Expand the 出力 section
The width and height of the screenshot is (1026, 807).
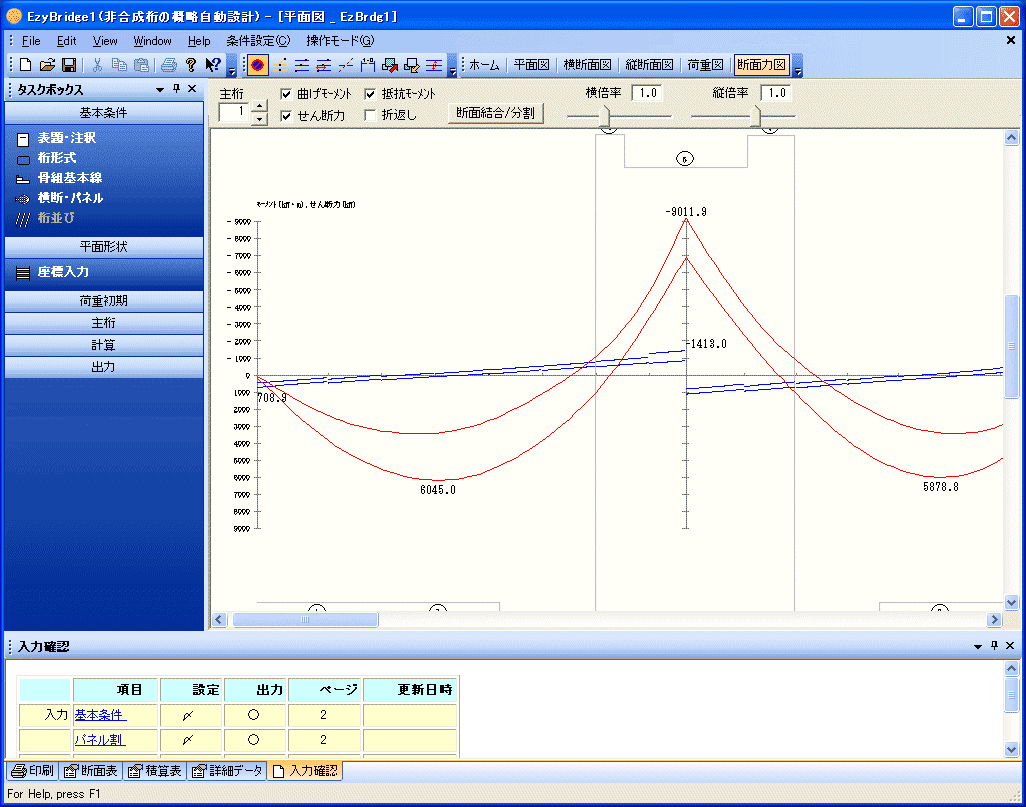[x=103, y=367]
